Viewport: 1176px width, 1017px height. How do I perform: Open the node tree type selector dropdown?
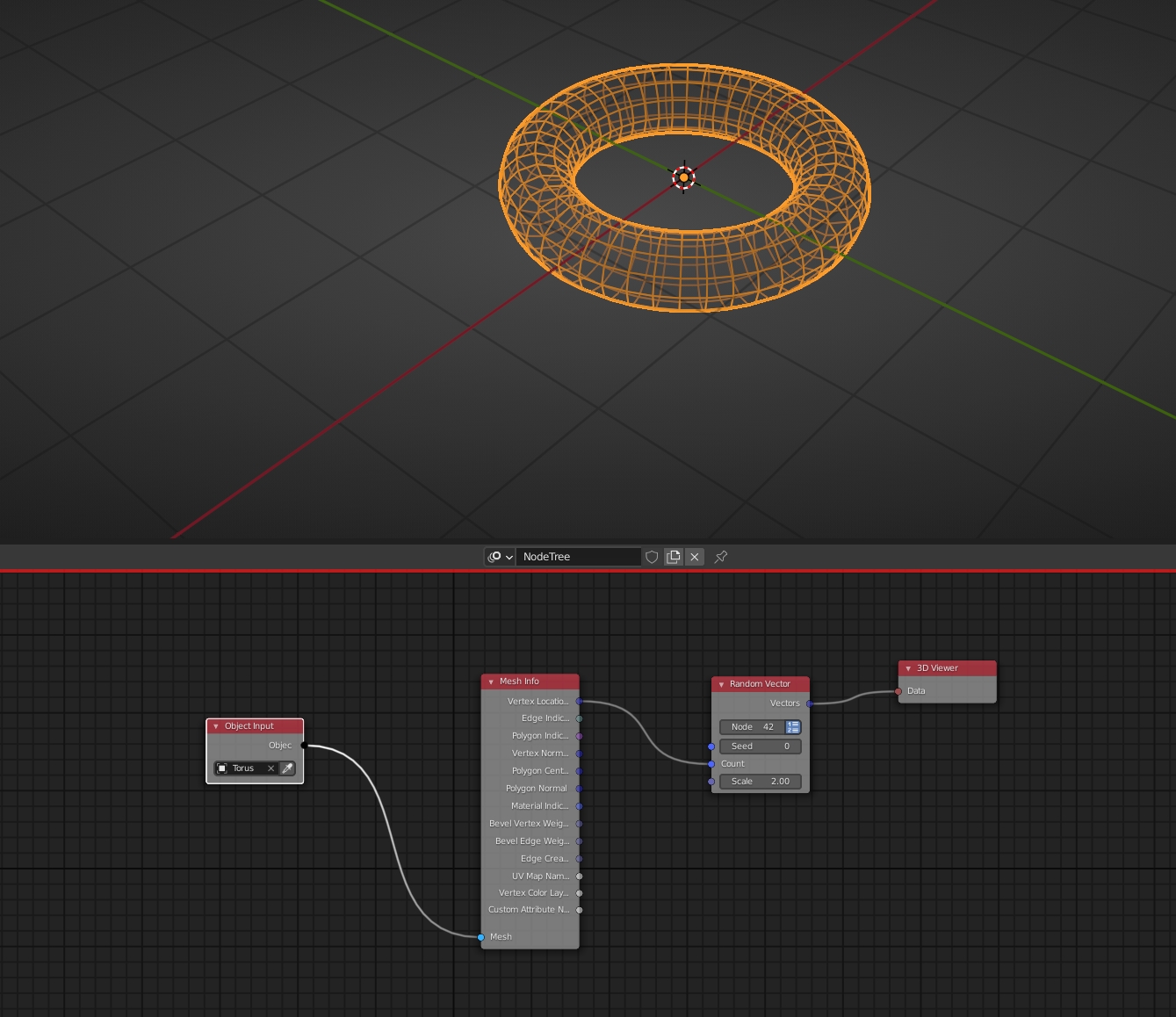click(499, 556)
